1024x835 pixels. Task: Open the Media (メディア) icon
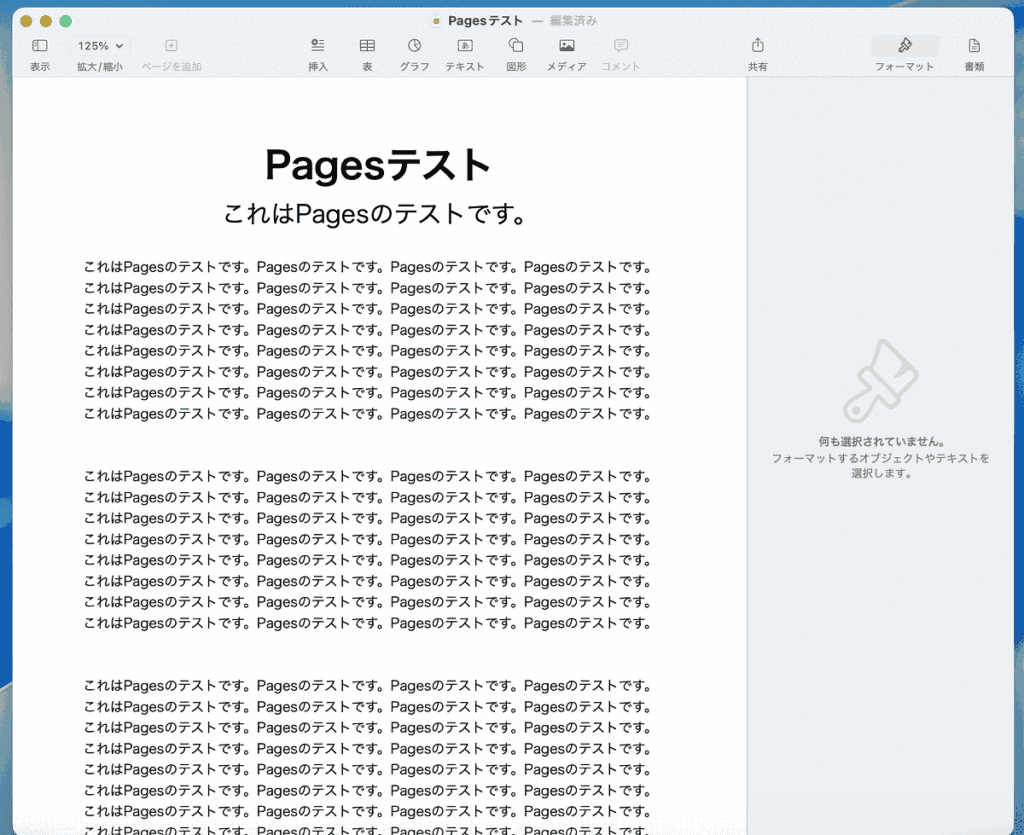[567, 45]
